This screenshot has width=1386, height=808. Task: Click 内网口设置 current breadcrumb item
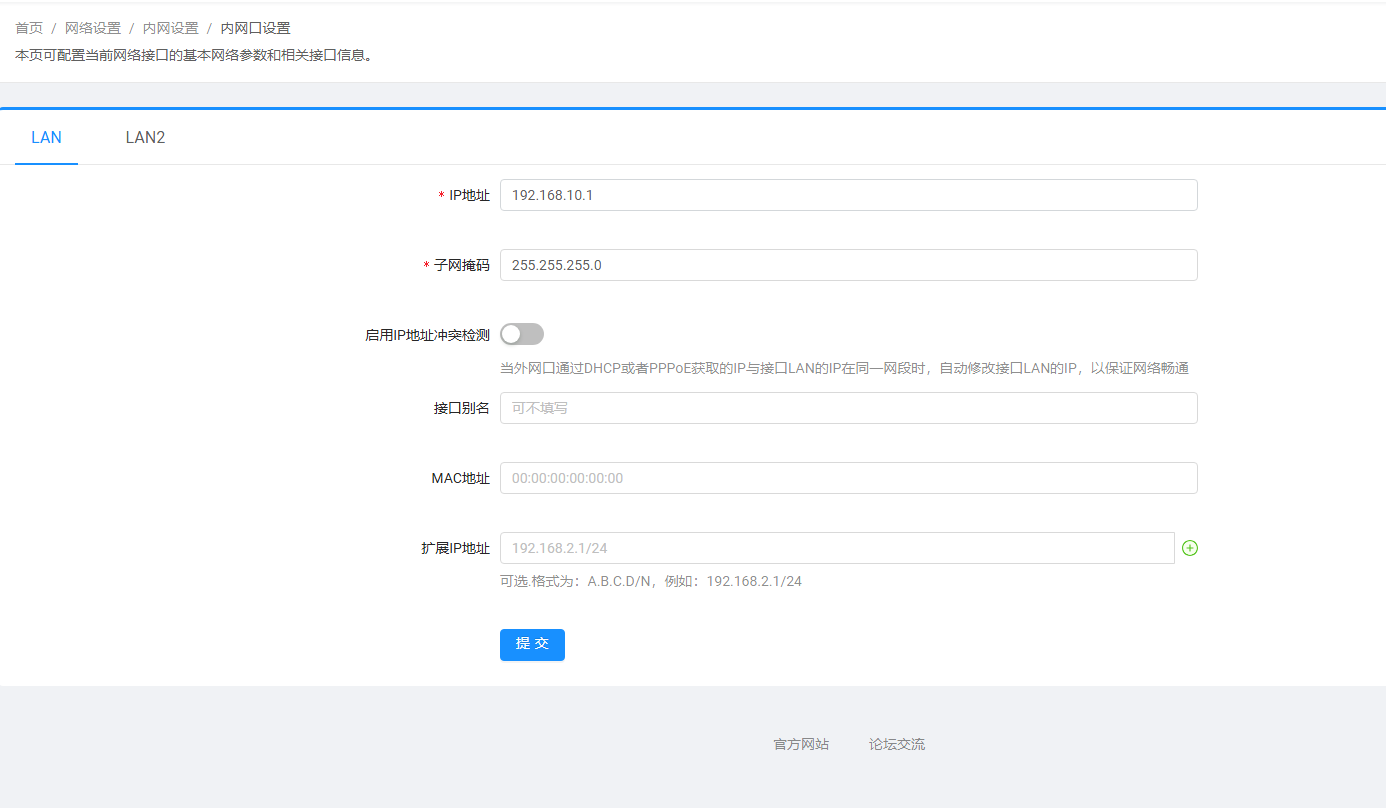pyautogui.click(x=256, y=28)
